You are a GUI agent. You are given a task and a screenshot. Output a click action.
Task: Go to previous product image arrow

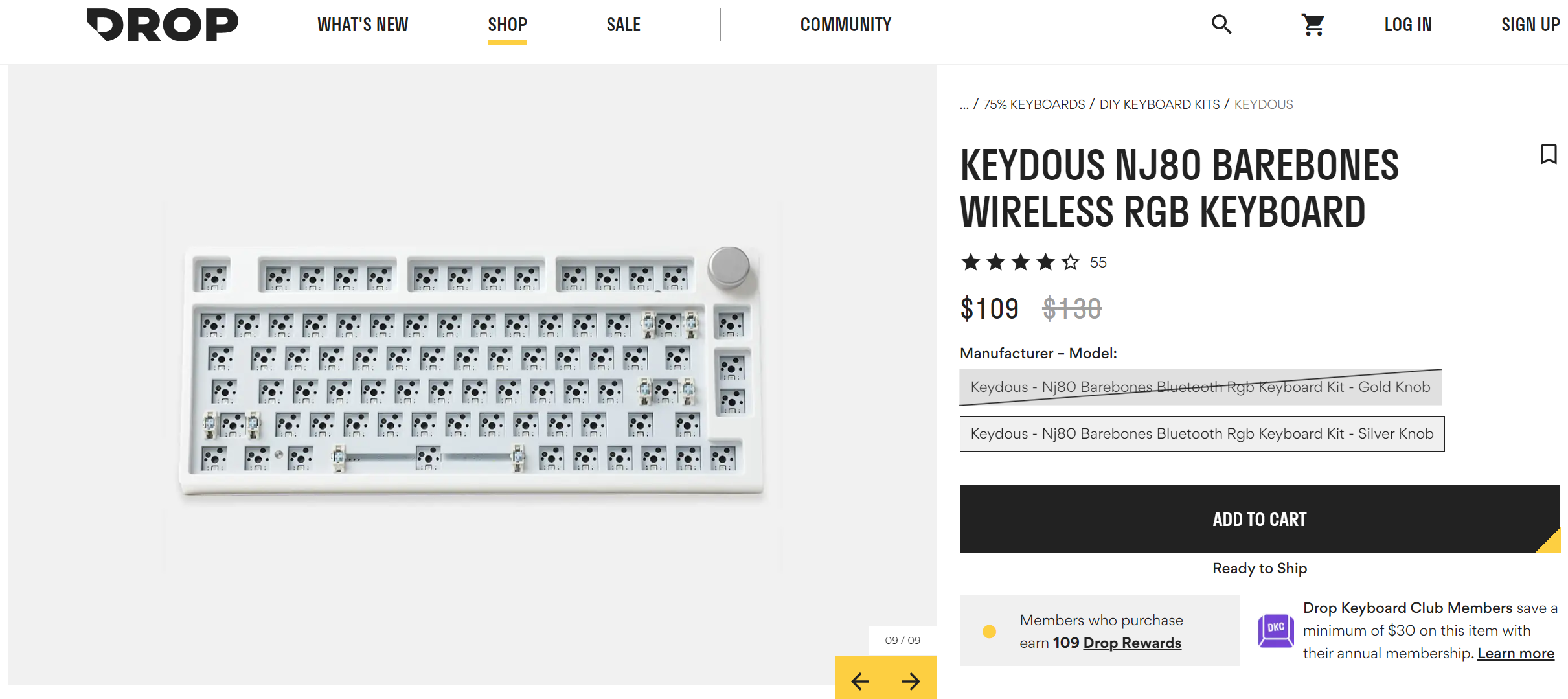coord(860,681)
